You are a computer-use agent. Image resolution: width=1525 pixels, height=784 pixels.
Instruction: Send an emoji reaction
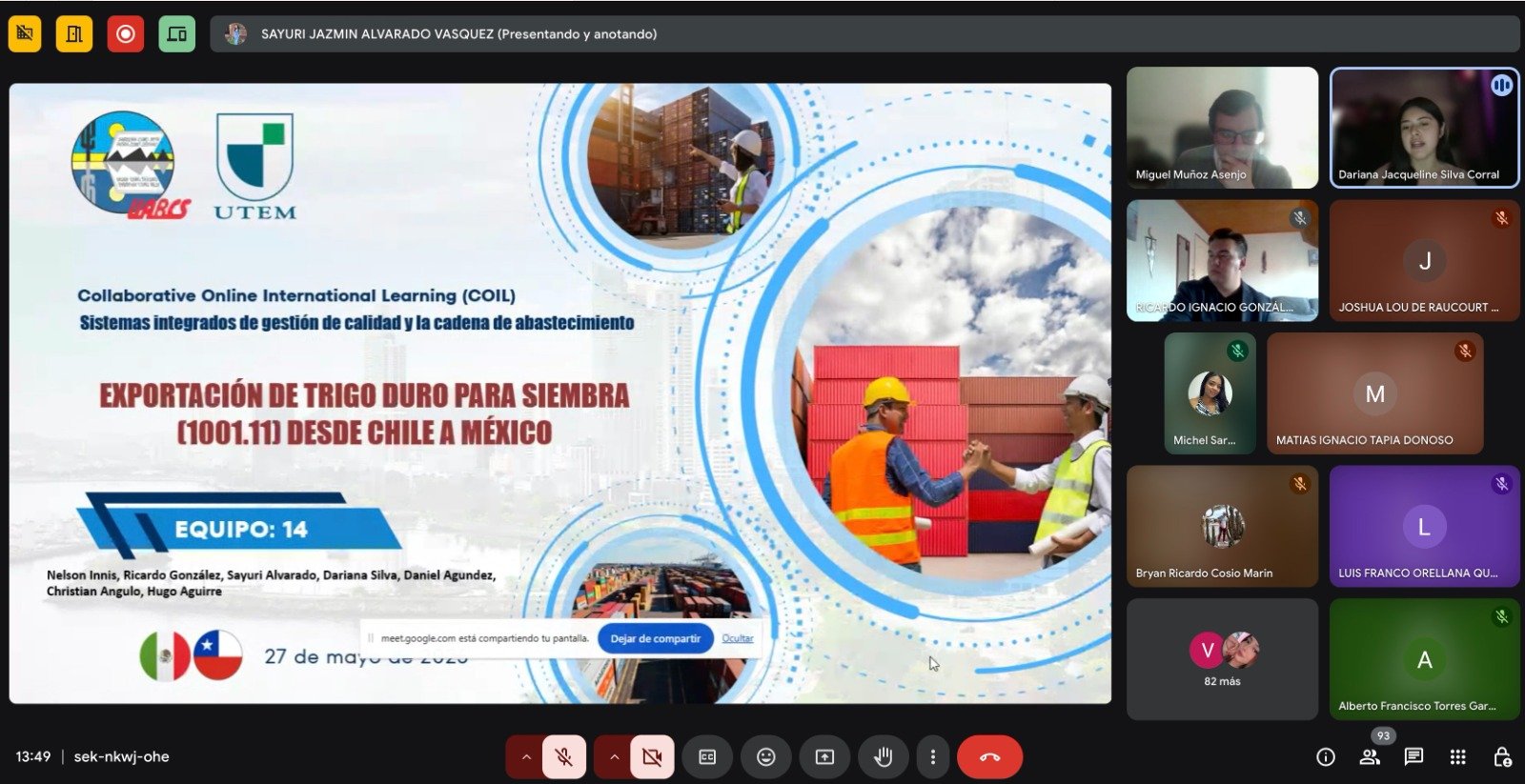coord(766,757)
